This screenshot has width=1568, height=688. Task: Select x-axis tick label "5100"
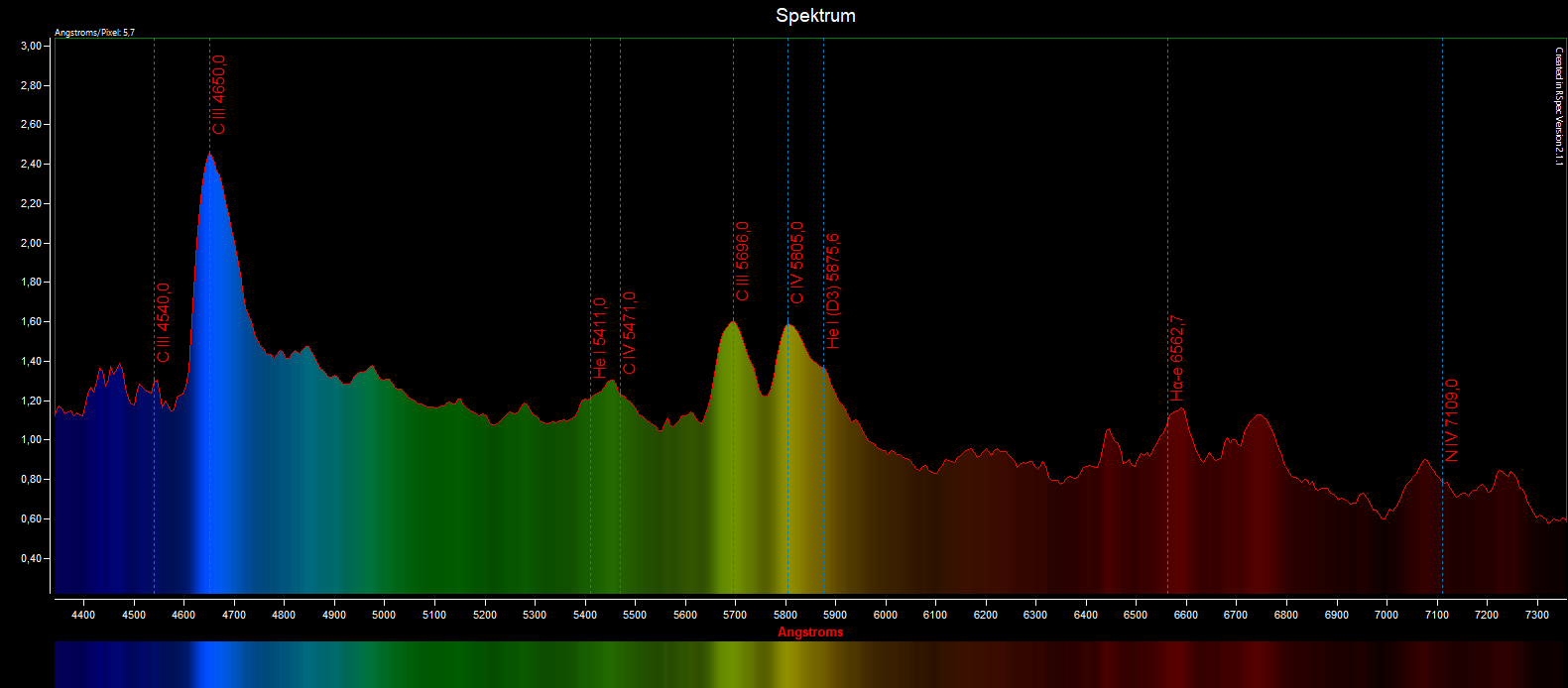pos(434,615)
